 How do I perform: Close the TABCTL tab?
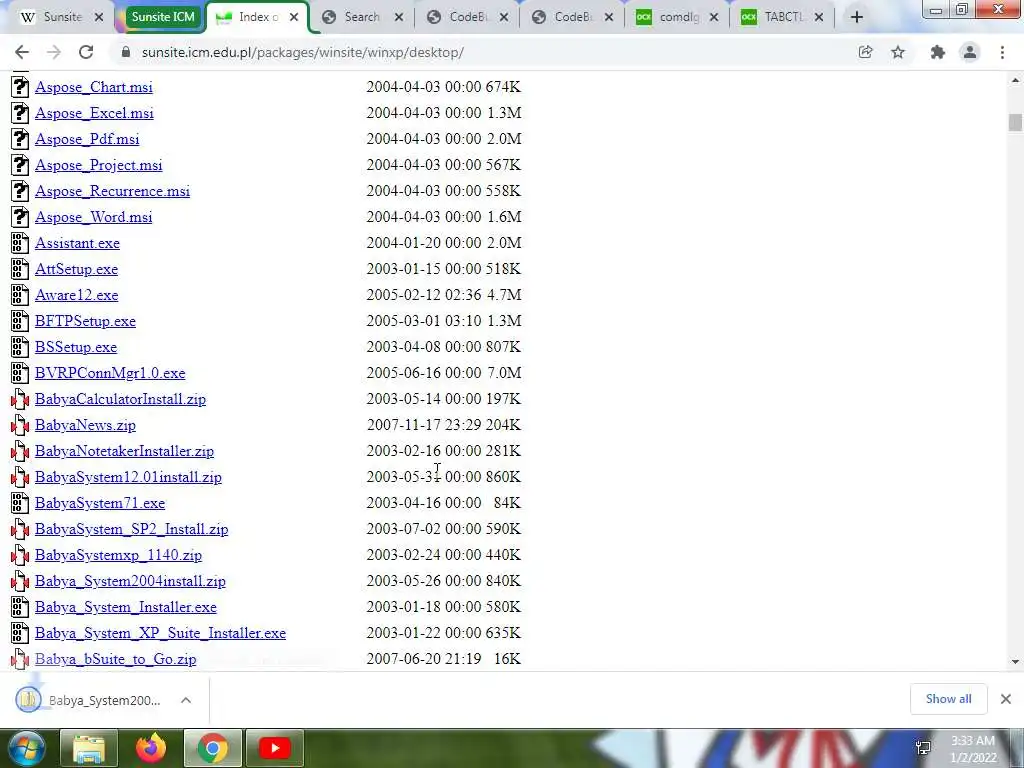coord(819,17)
